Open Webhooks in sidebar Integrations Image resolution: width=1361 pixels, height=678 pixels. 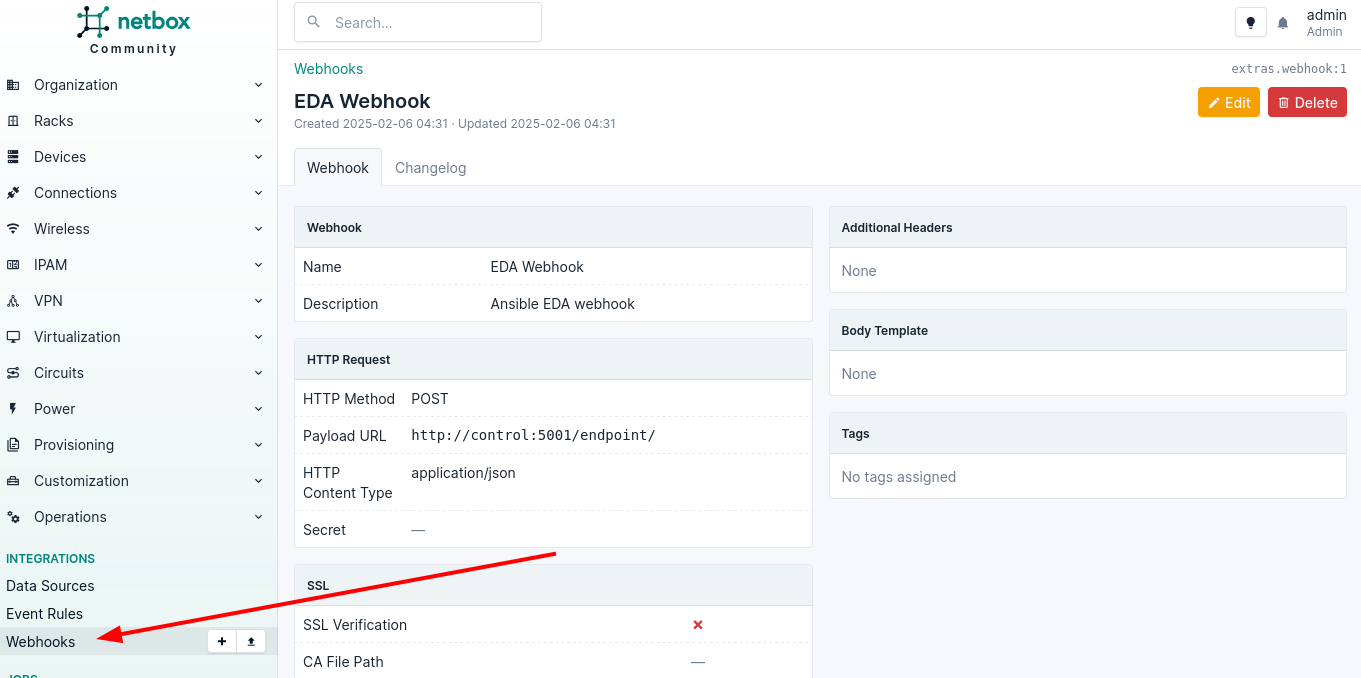pos(41,642)
